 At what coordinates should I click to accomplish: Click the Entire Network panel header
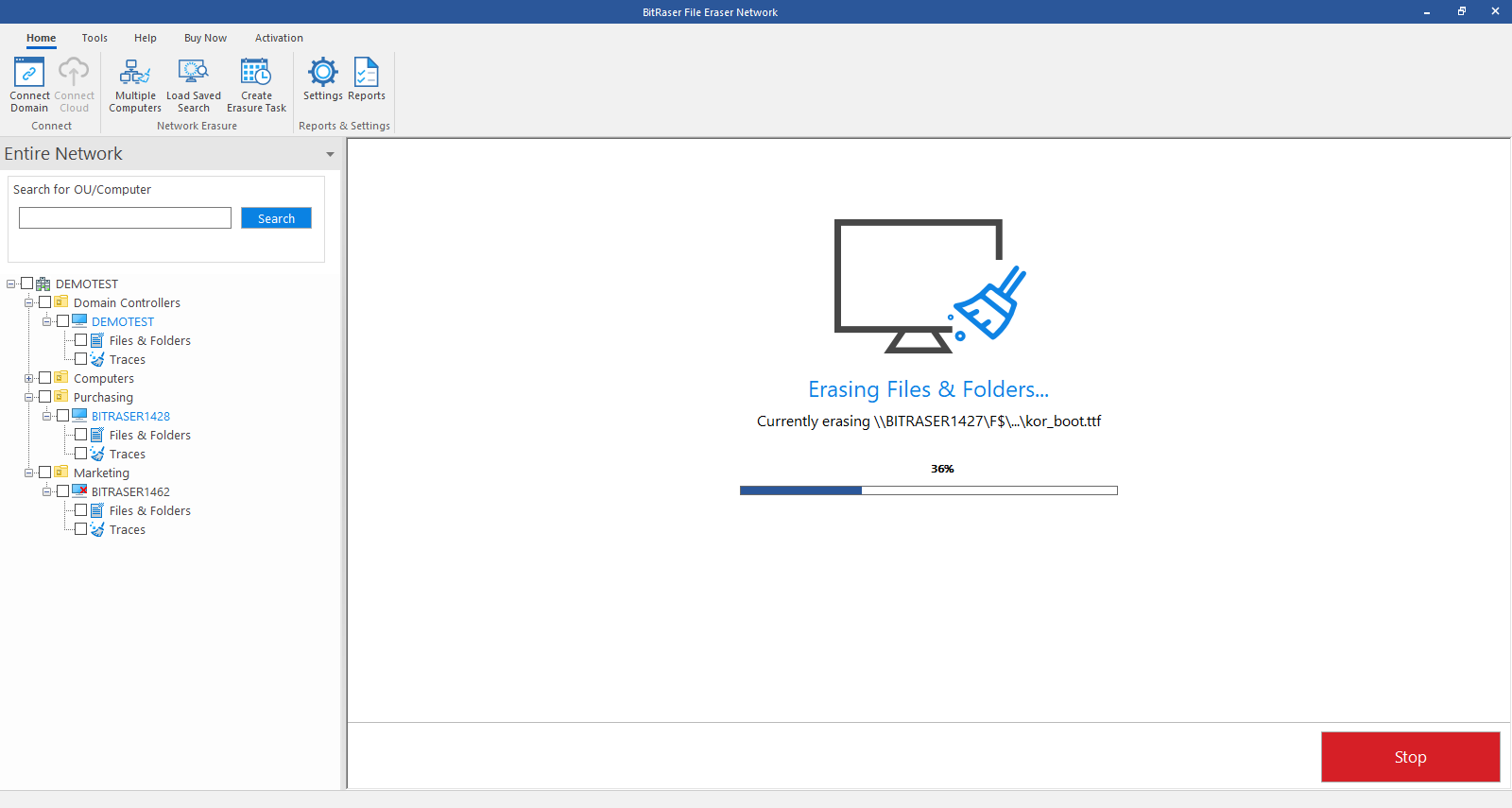tap(170, 154)
